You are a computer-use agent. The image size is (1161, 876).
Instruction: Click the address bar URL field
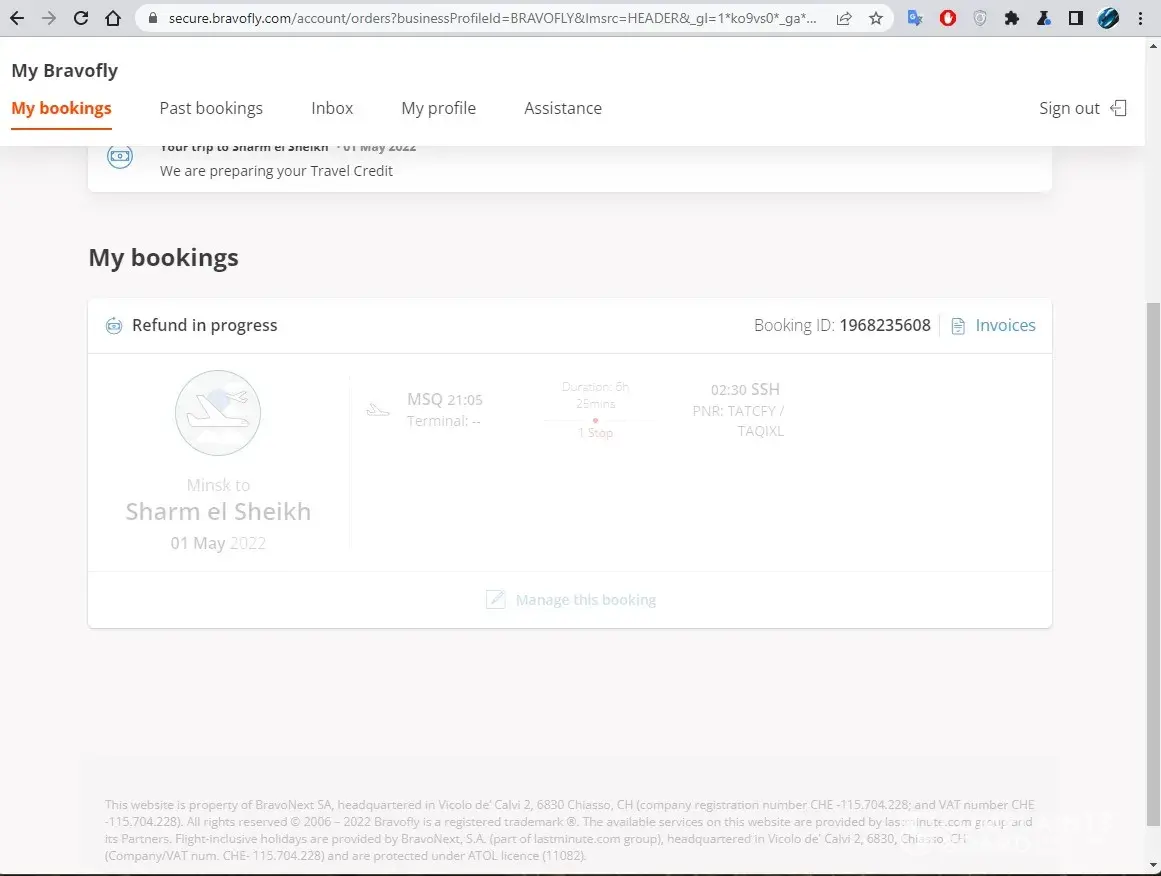pyautogui.click(x=492, y=19)
